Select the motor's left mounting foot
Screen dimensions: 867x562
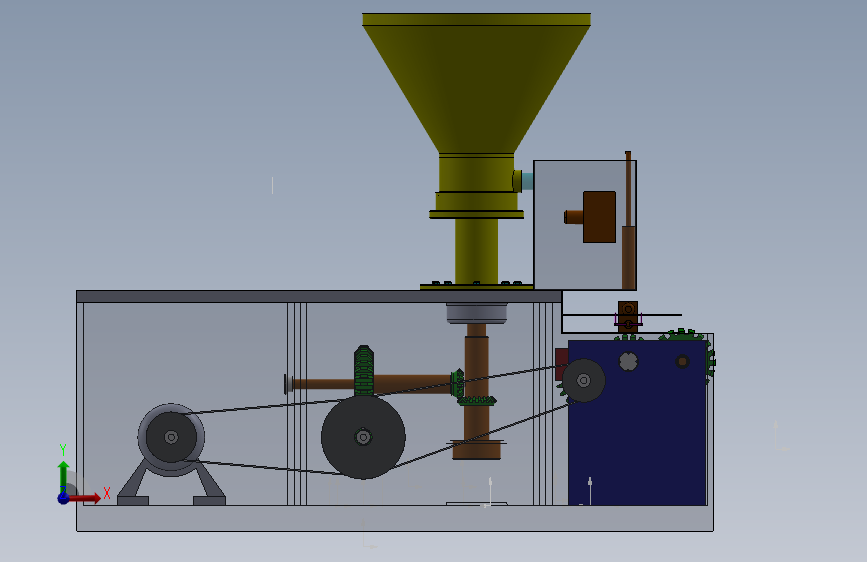[133, 501]
